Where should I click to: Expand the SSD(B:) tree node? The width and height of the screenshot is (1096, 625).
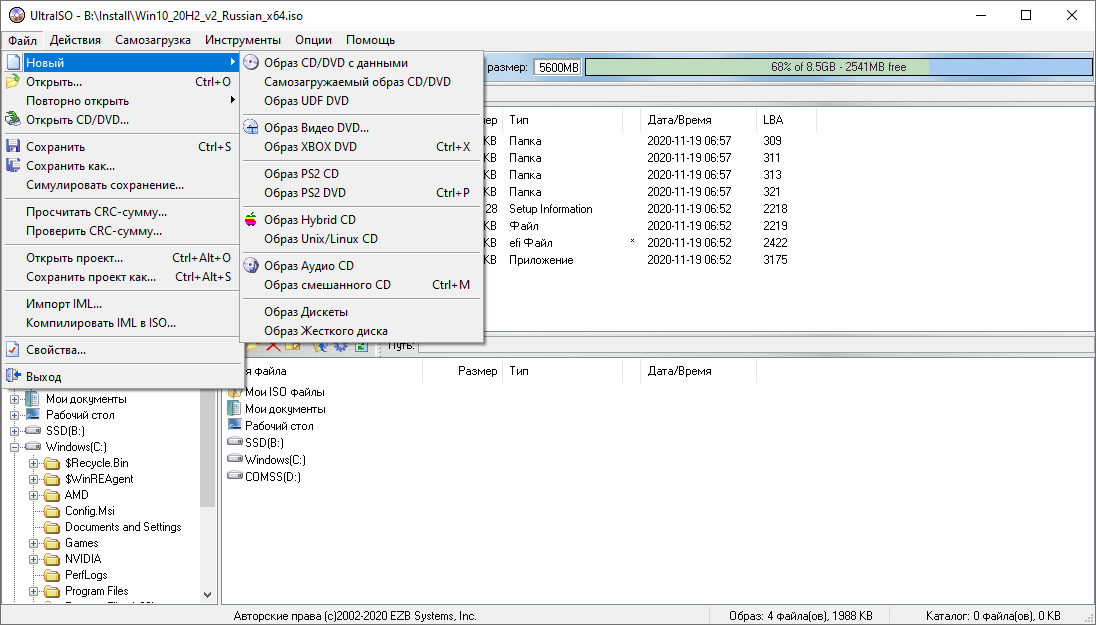[14, 431]
